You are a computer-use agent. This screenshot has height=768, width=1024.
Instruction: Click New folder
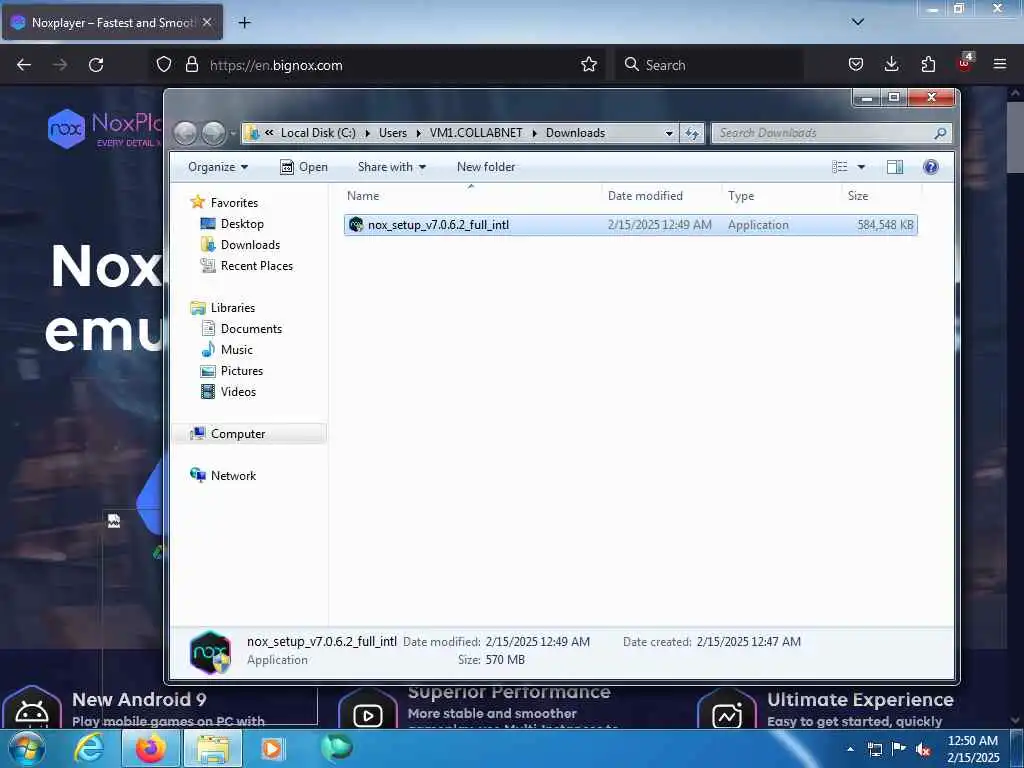point(486,167)
